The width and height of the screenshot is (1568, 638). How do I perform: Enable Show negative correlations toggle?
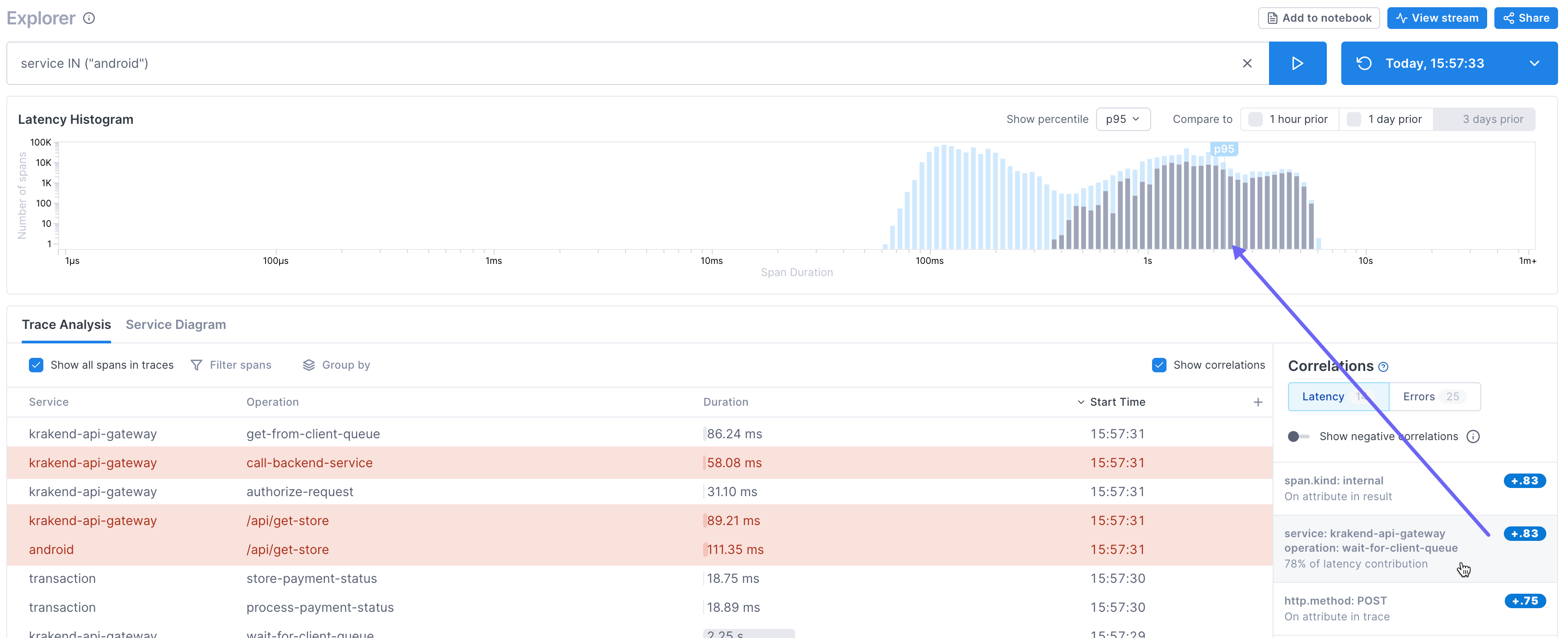(1298, 436)
